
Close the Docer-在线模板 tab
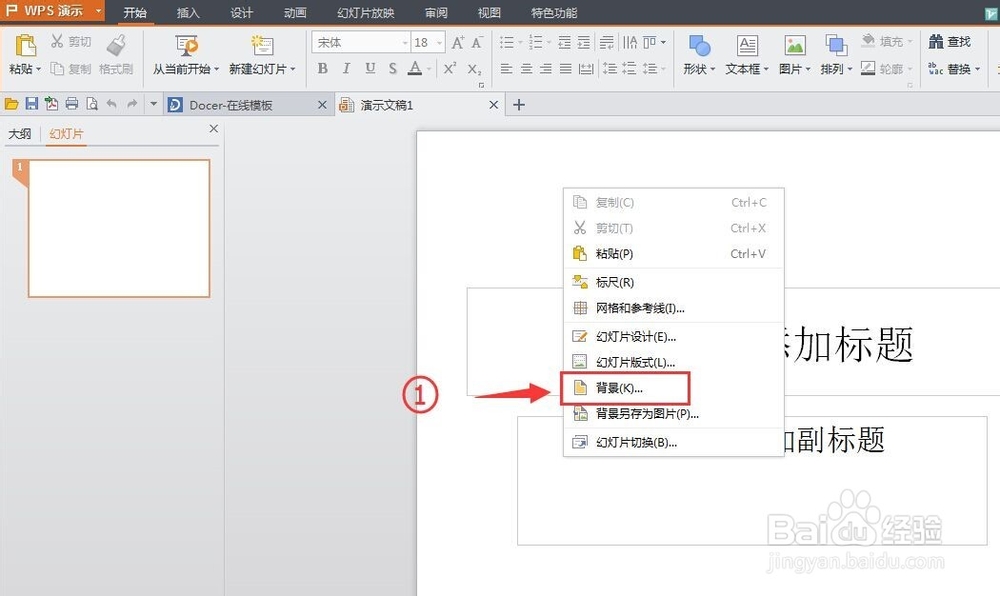tap(323, 105)
